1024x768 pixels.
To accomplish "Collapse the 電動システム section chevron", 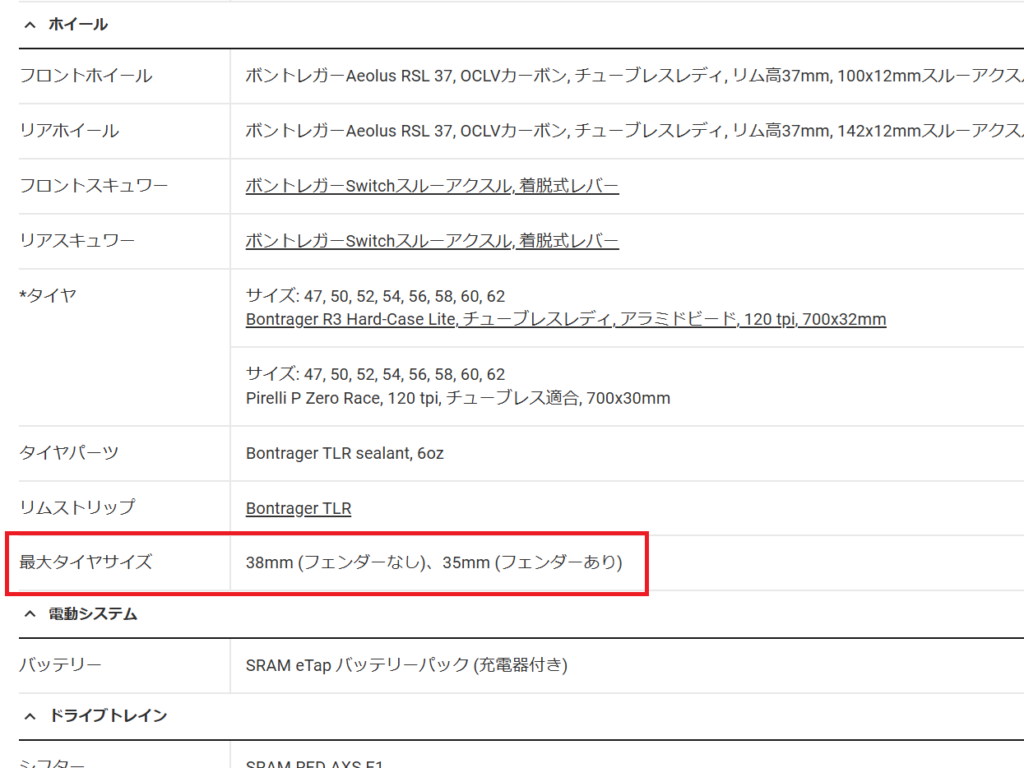I will (x=29, y=614).
